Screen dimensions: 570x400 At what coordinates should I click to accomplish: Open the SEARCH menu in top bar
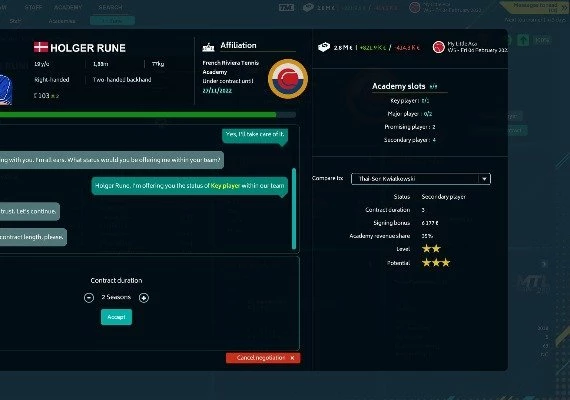[111, 7]
